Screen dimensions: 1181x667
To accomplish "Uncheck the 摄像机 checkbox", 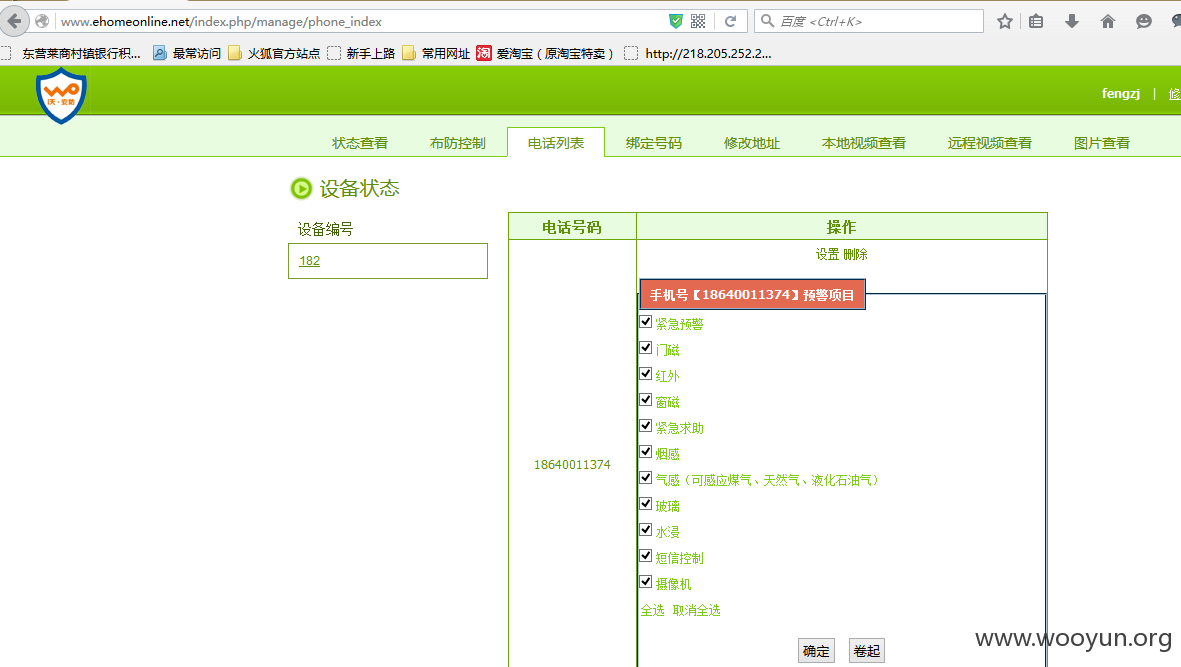I will pos(645,581).
